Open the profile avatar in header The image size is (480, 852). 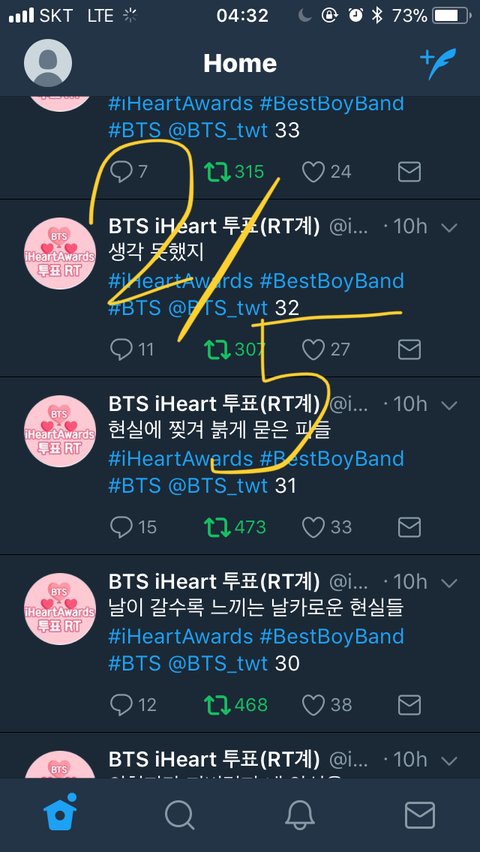click(x=48, y=63)
